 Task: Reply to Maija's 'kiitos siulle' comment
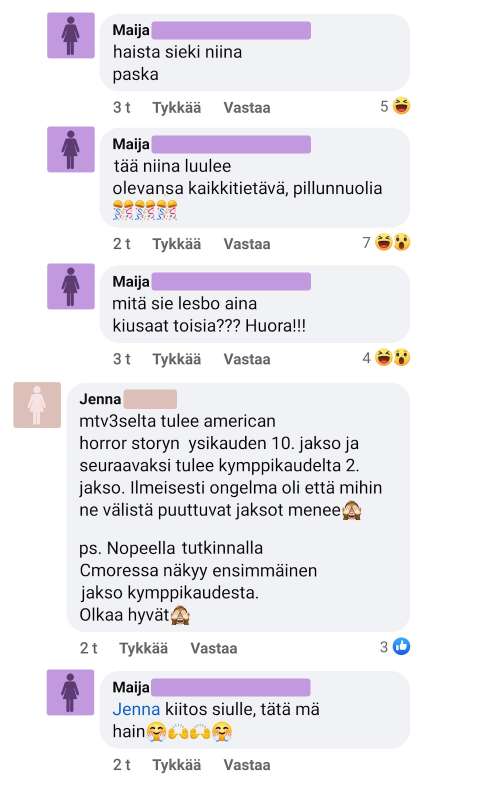pos(247,765)
